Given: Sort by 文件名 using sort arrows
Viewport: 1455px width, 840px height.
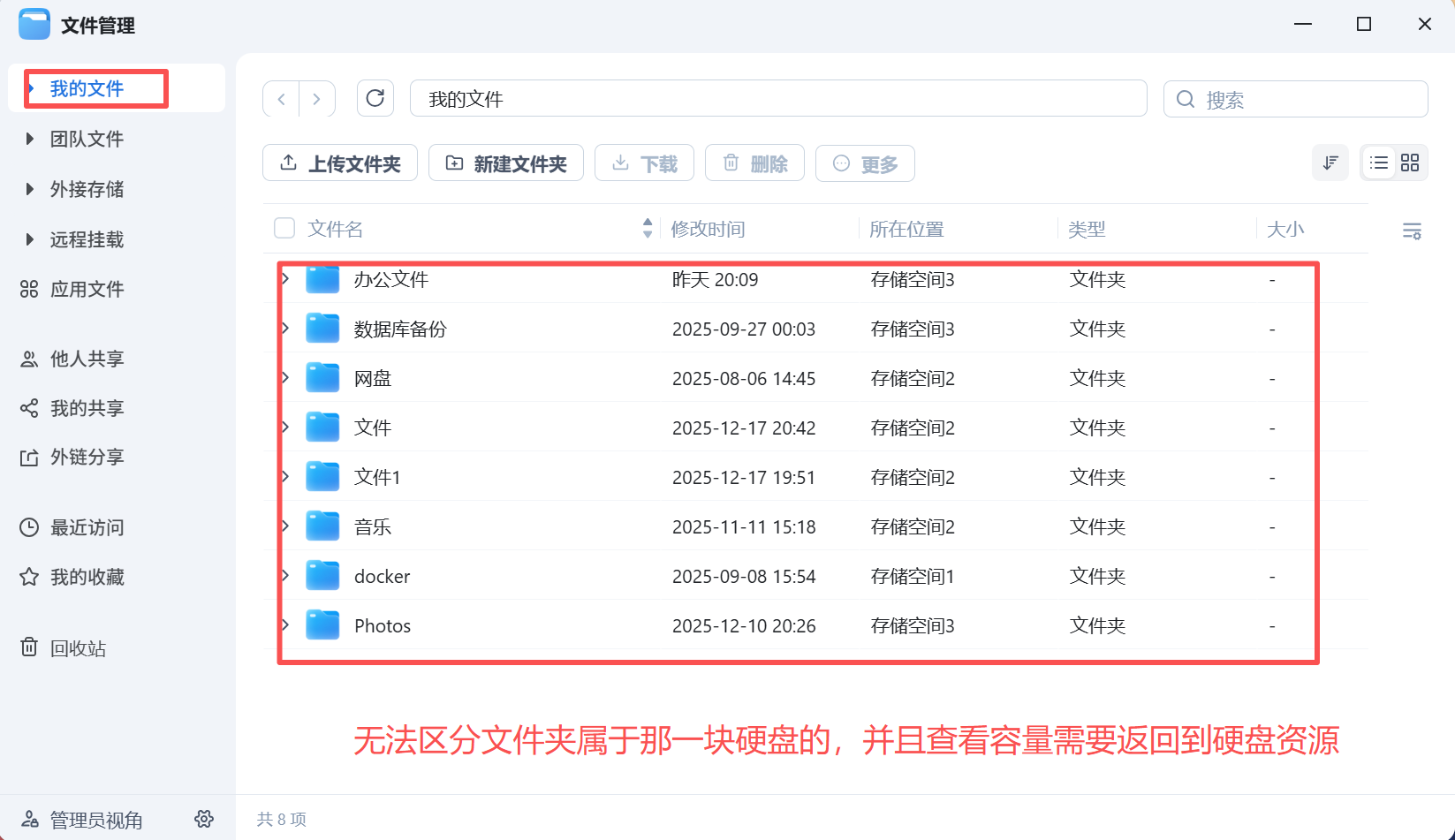Looking at the screenshot, I should pyautogui.click(x=648, y=229).
